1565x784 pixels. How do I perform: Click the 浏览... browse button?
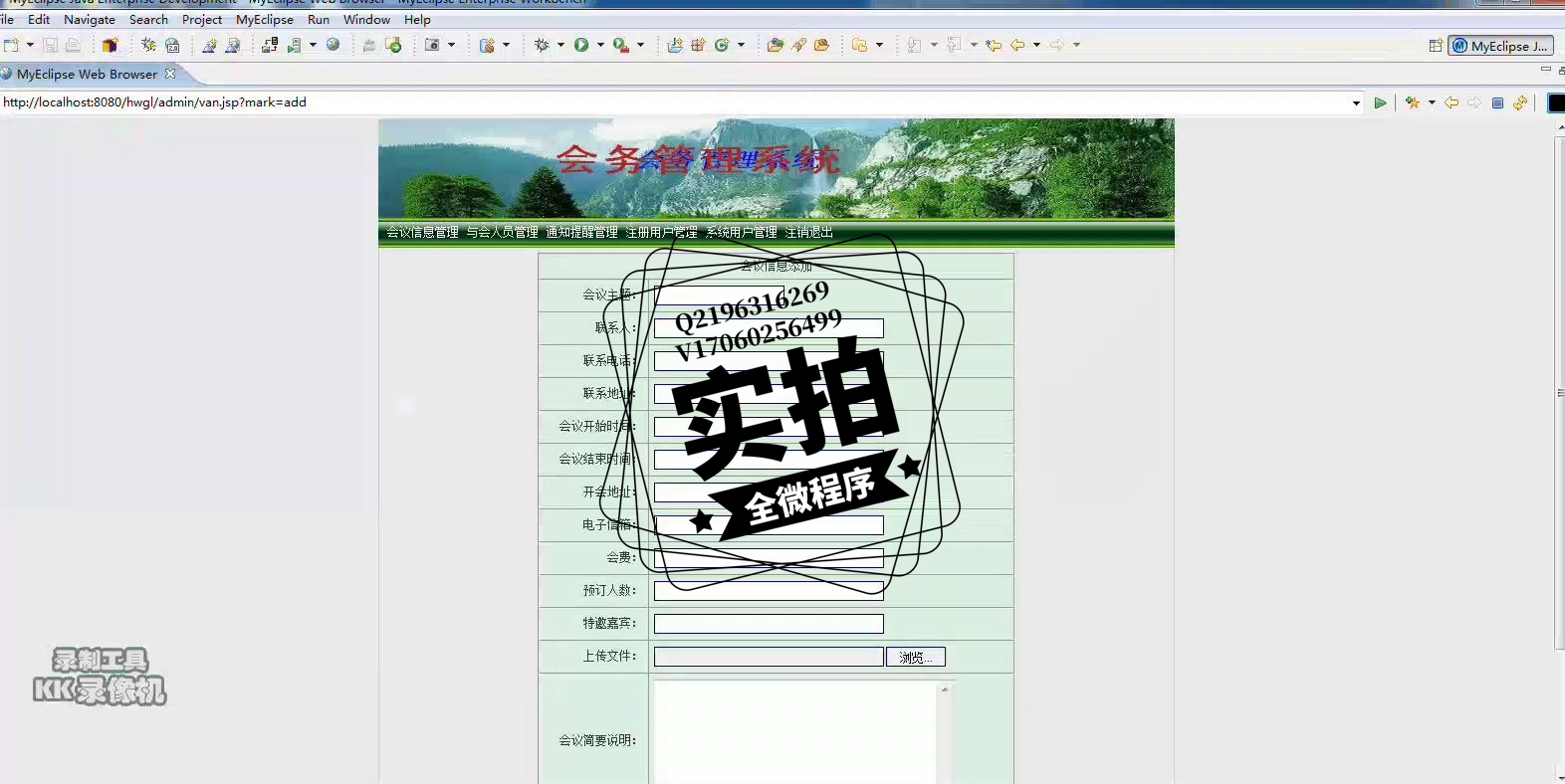click(x=916, y=657)
